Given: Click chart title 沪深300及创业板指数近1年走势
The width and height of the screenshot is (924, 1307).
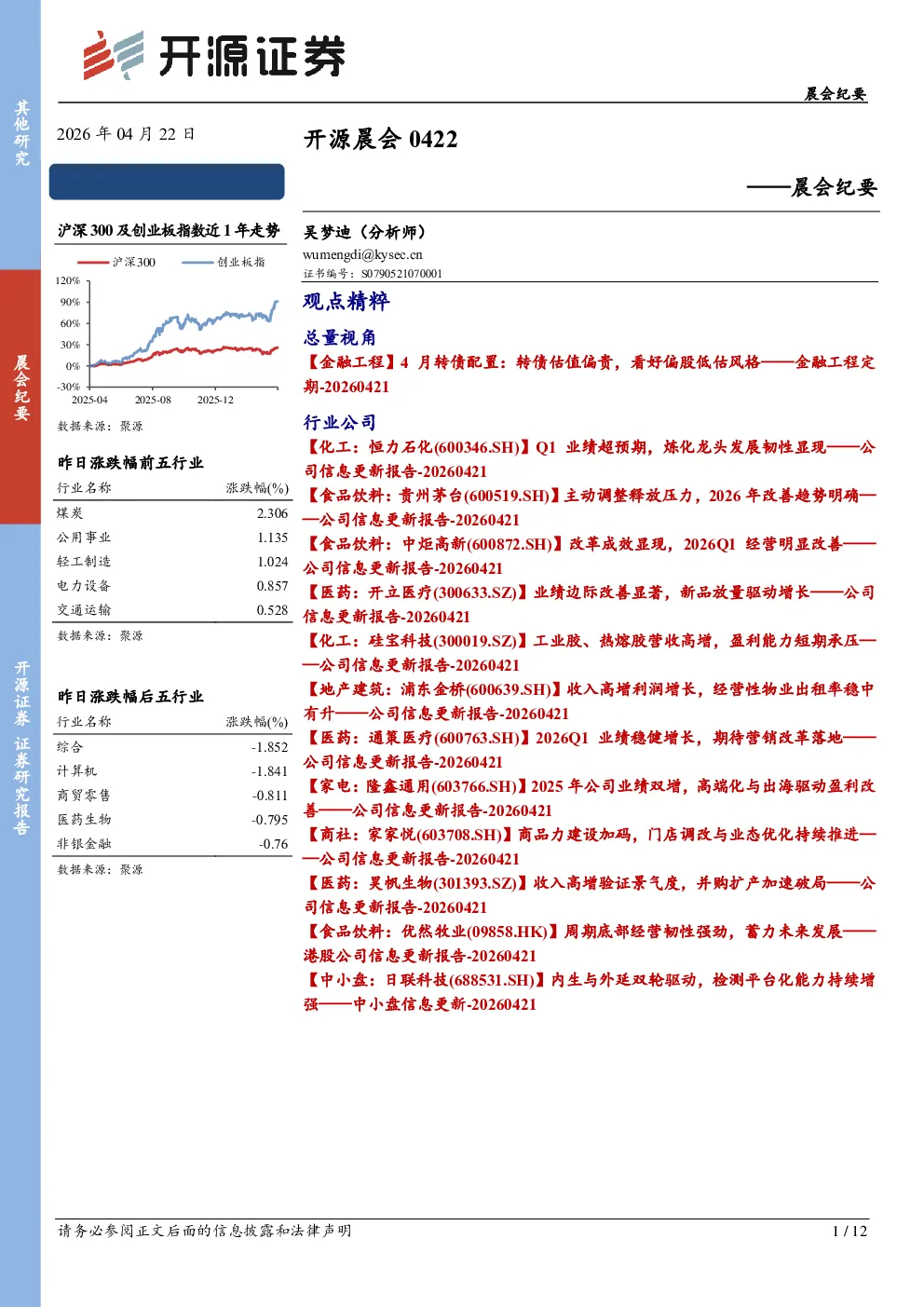Looking at the screenshot, I should pos(169,230).
